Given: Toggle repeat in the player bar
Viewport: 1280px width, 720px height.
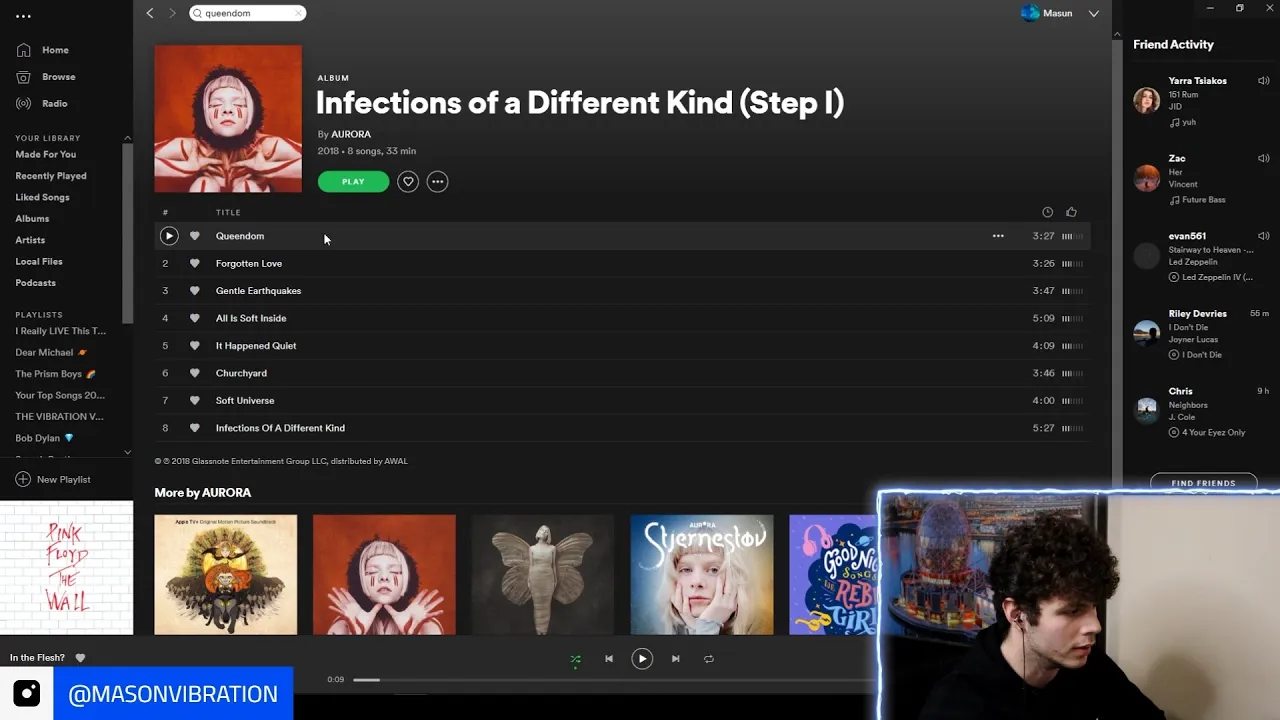Looking at the screenshot, I should tap(709, 659).
